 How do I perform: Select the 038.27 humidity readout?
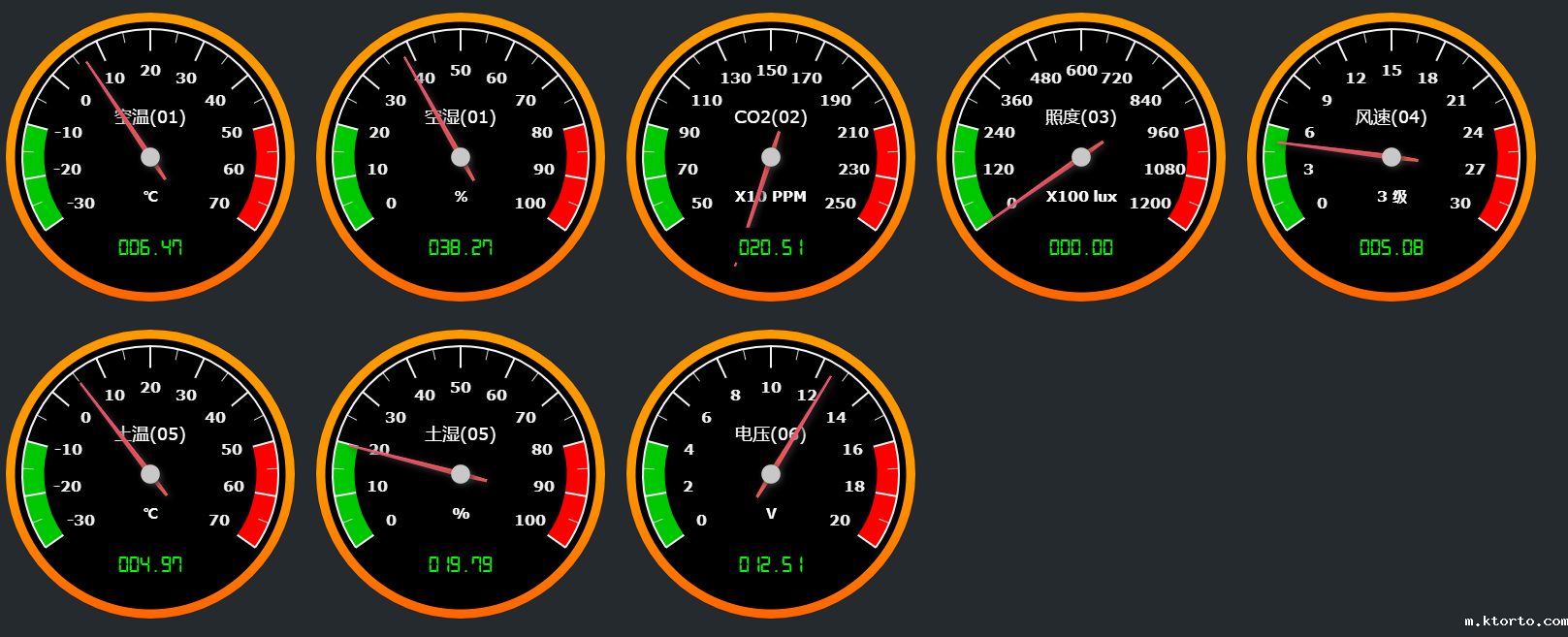click(x=461, y=248)
